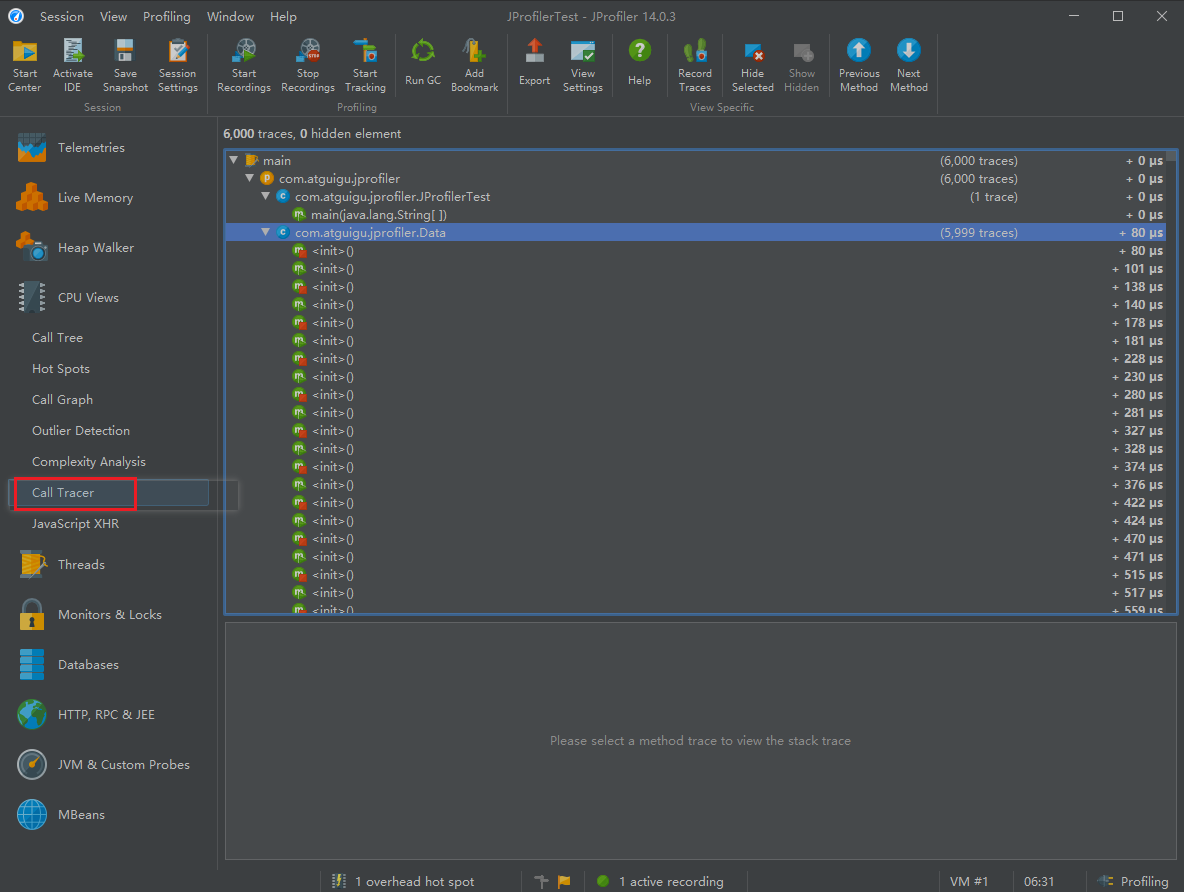Select the Complexity Analysis view
This screenshot has height=892, width=1184.
click(x=89, y=461)
